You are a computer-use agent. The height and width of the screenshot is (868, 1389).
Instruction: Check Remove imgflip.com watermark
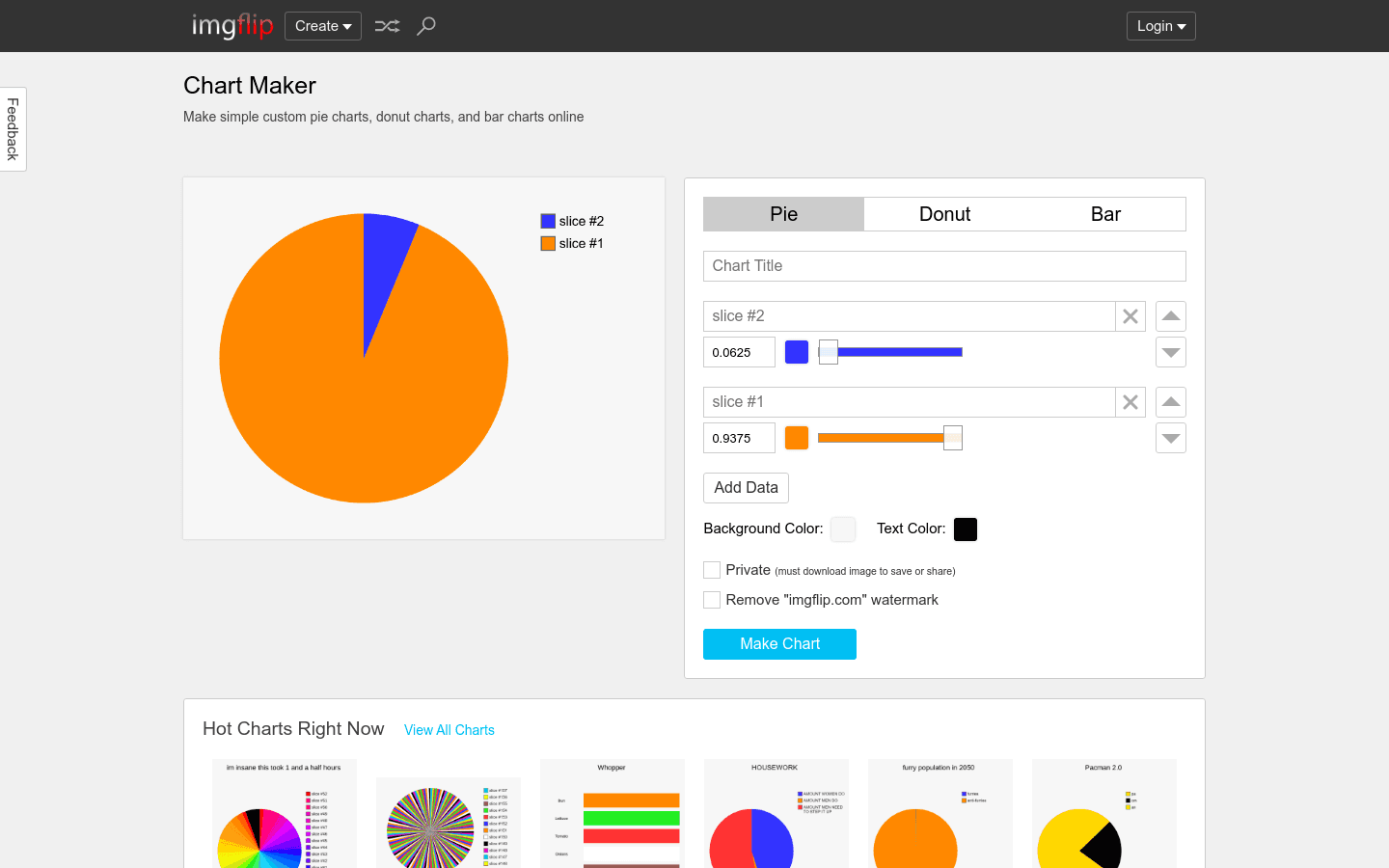click(711, 599)
